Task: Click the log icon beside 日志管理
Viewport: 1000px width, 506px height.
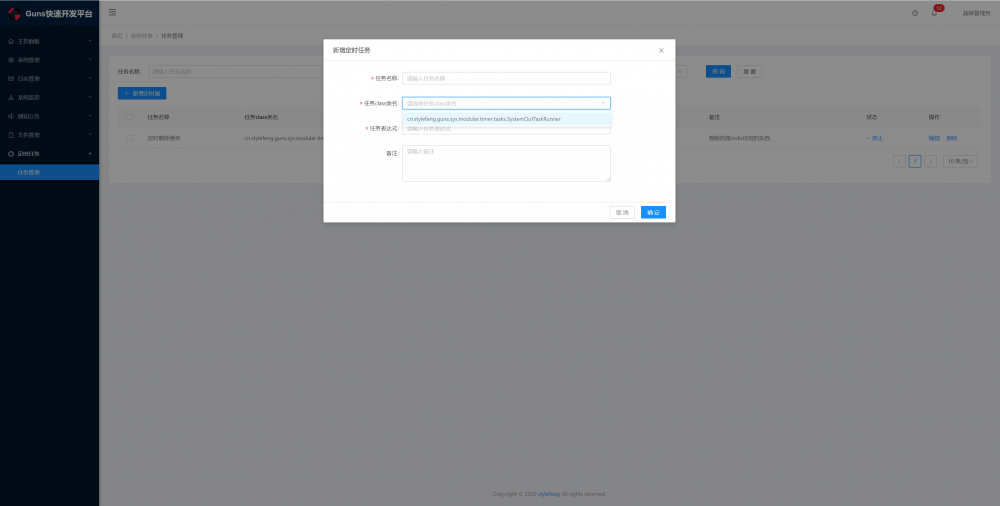Action: tap(11, 79)
